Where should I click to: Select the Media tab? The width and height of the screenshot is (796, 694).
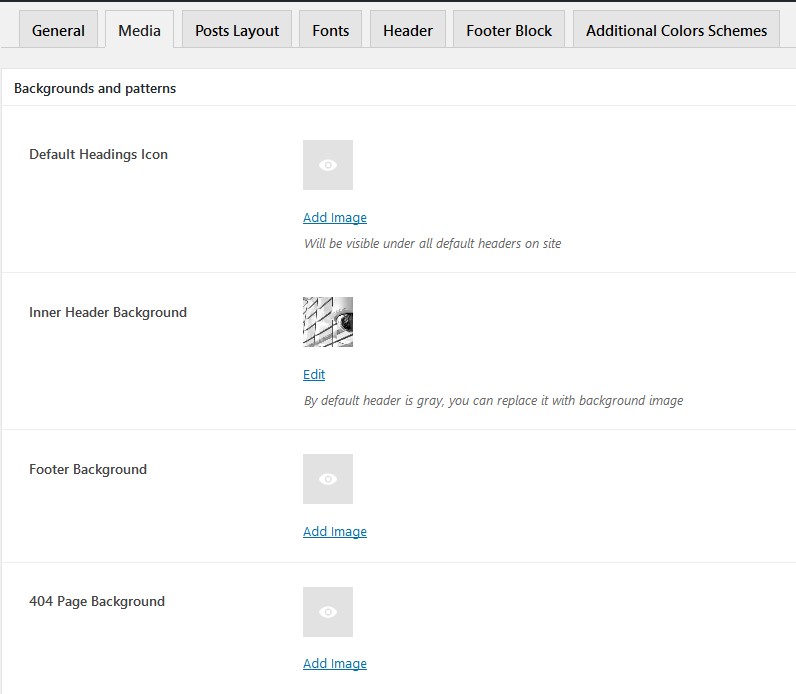click(140, 30)
